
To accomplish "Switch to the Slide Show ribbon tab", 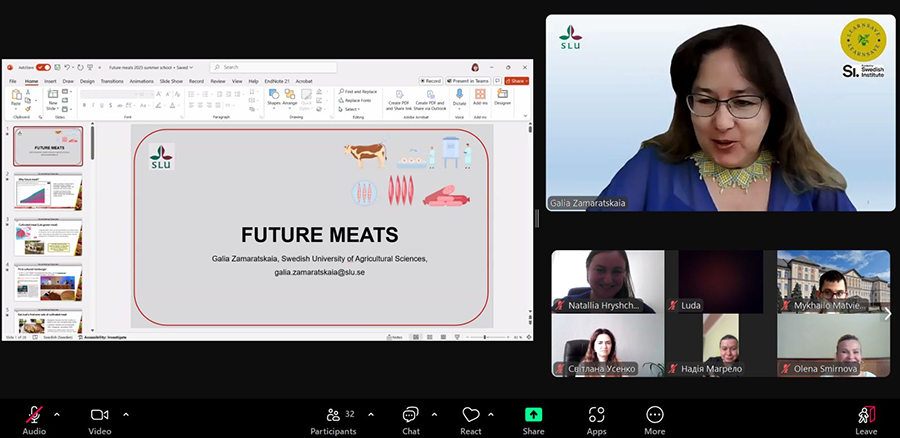I will 172,82.
